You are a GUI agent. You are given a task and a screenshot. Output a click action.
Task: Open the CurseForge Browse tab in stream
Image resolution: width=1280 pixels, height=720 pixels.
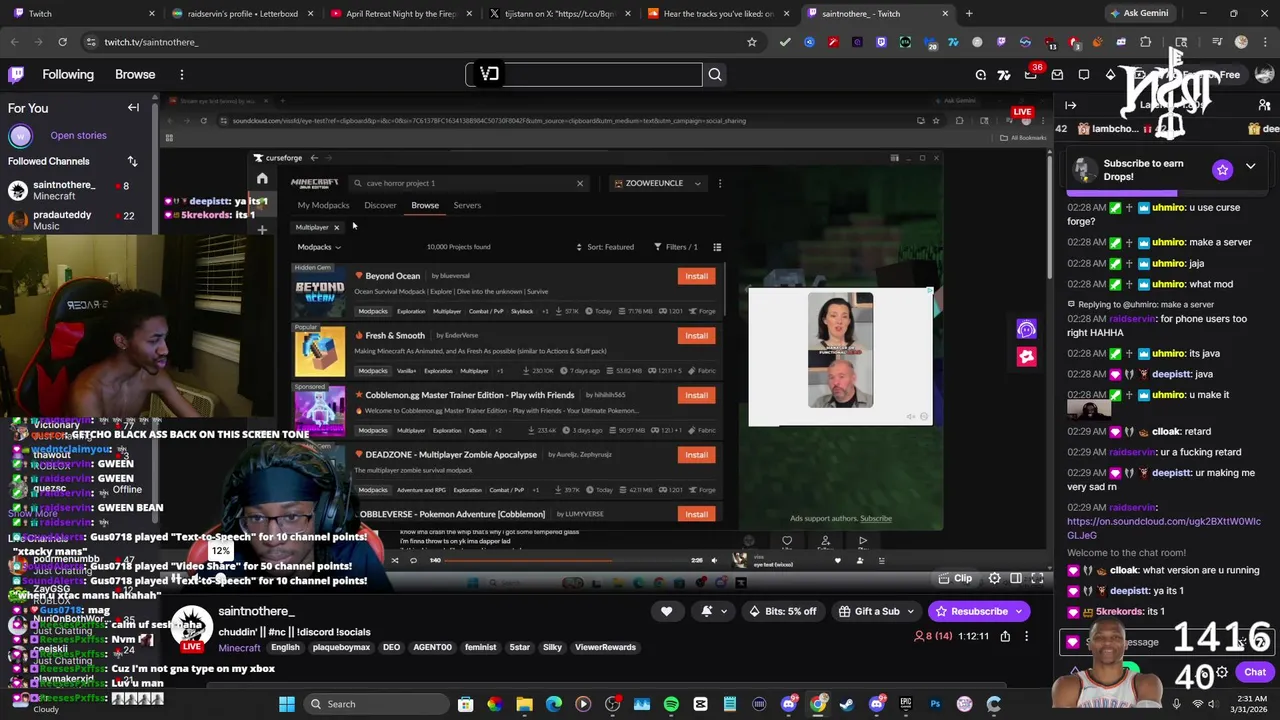click(425, 205)
